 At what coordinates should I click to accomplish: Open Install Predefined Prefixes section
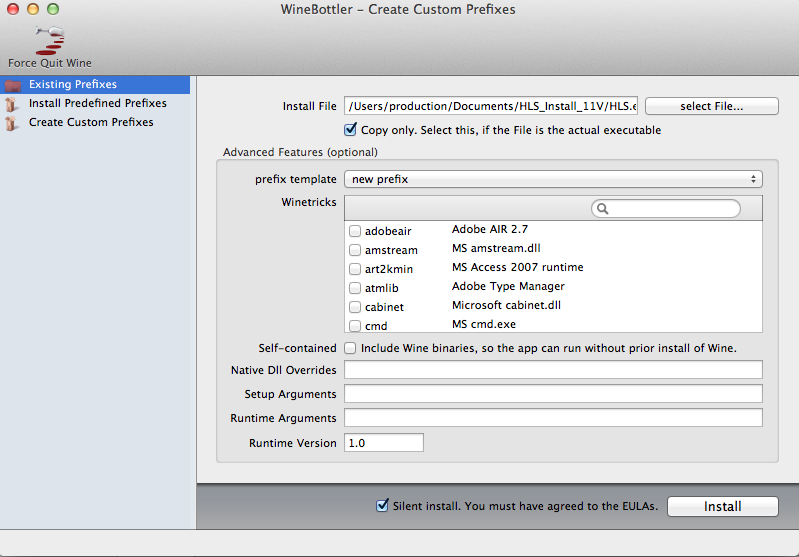click(x=97, y=103)
